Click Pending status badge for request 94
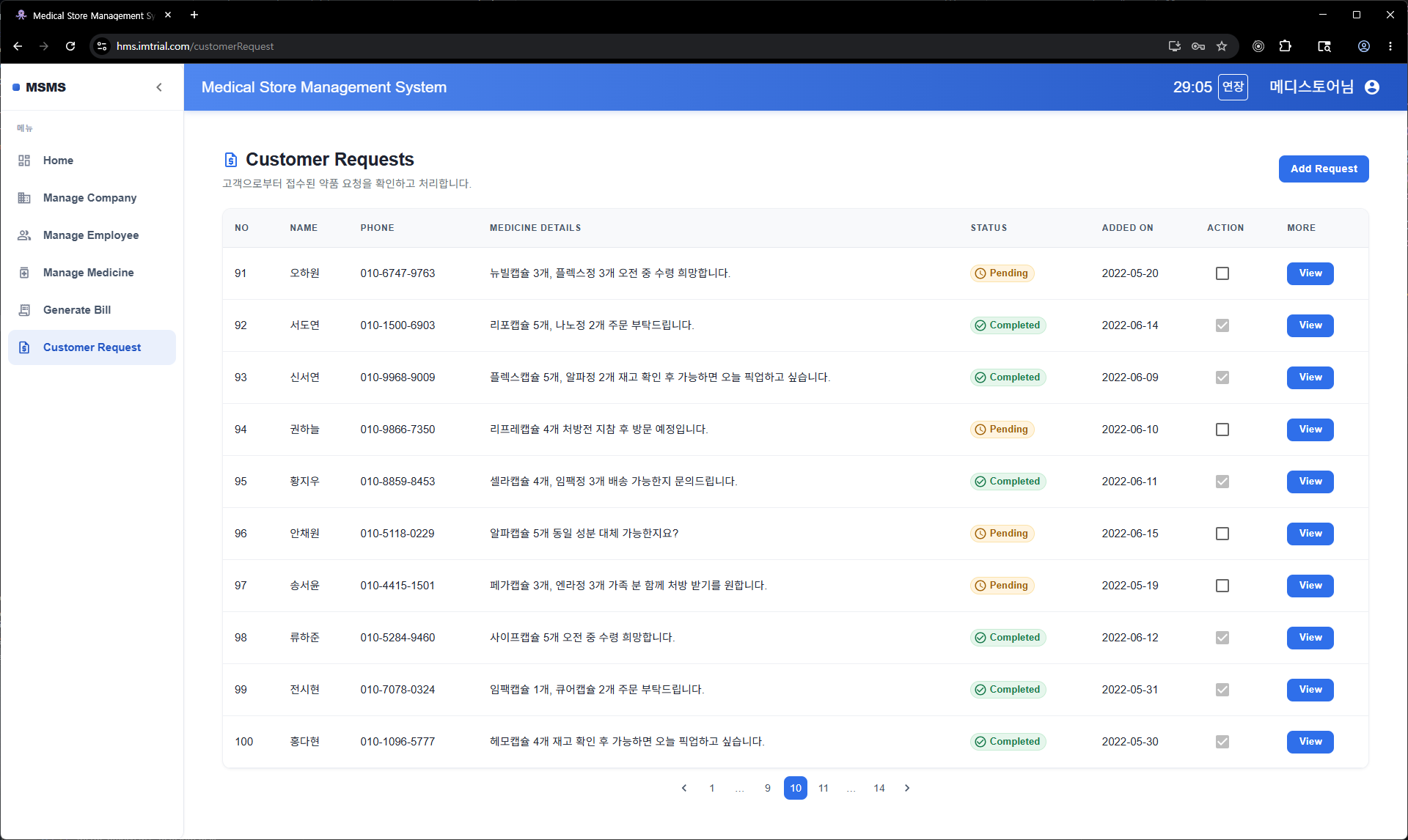 (x=1002, y=430)
